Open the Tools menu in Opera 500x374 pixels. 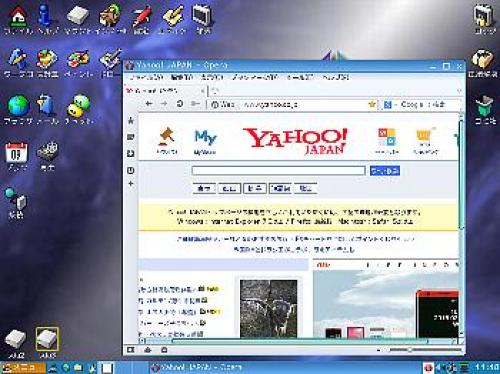pos(300,77)
